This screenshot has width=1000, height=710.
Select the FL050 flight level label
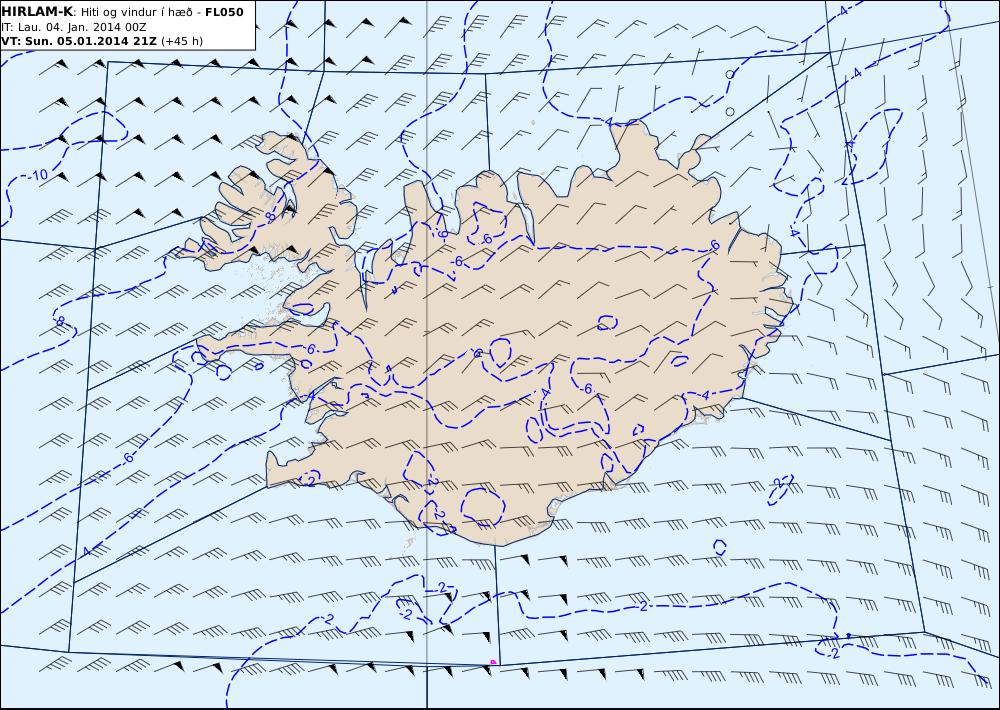coord(224,12)
